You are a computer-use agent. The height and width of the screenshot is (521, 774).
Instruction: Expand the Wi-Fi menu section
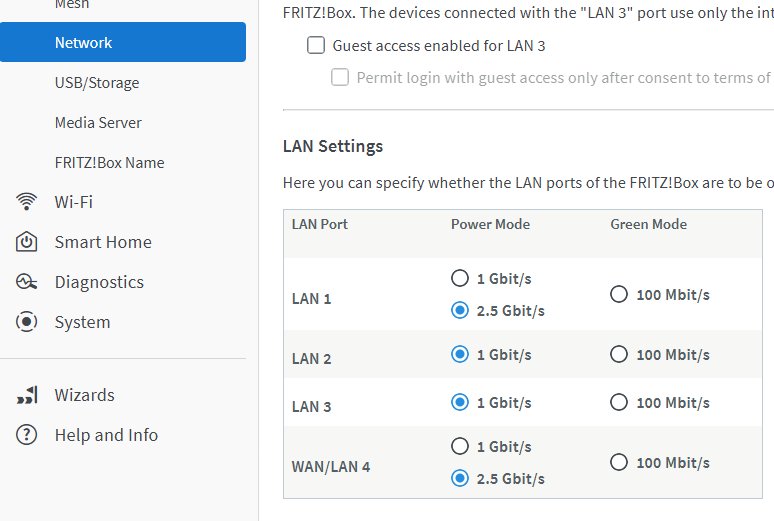click(74, 202)
